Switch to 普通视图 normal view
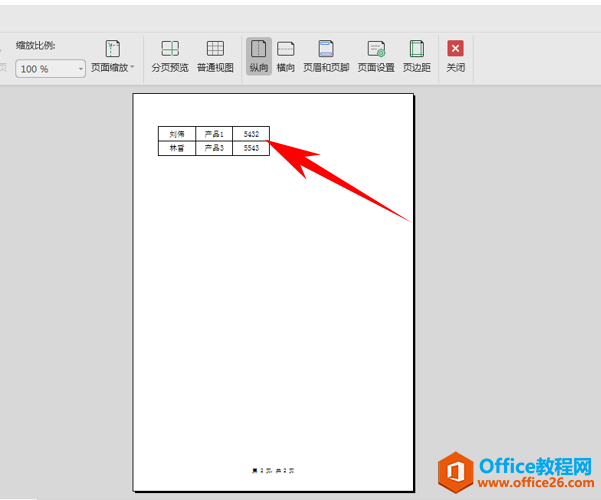The height and width of the screenshot is (500, 601). click(x=215, y=57)
